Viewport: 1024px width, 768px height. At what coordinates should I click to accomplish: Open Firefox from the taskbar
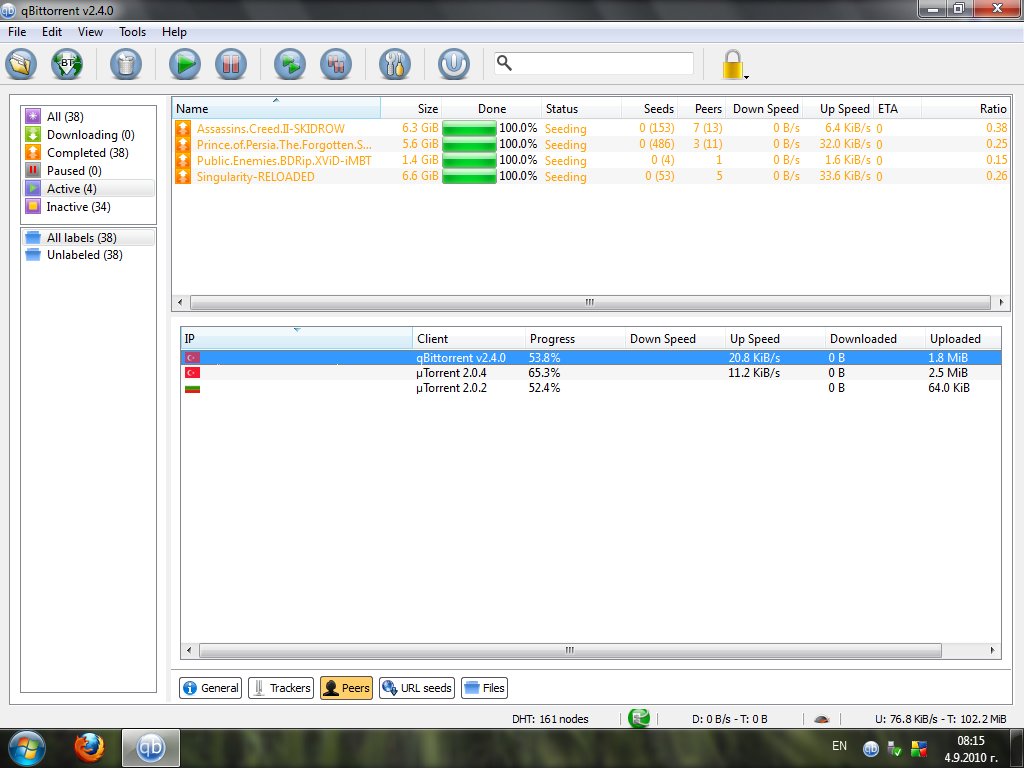coord(89,748)
